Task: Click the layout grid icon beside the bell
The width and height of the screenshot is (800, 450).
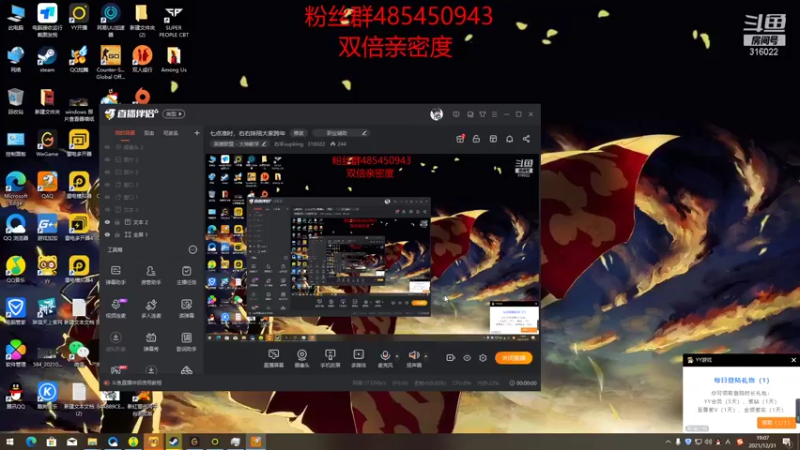Action: pos(493,139)
